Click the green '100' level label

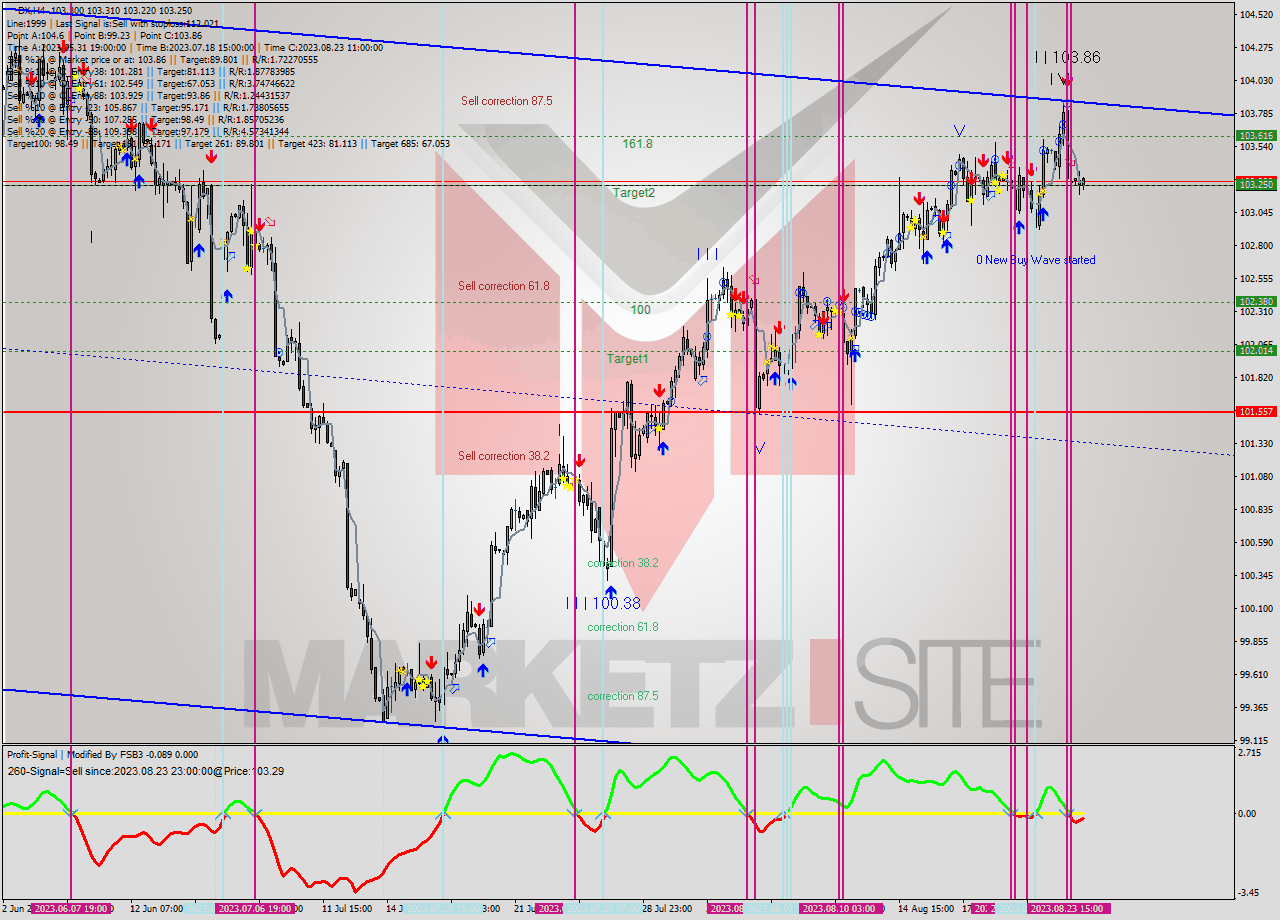tap(641, 310)
